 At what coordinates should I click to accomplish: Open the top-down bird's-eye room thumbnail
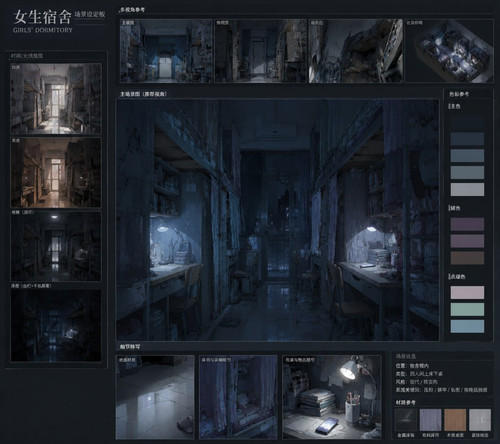click(x=449, y=51)
